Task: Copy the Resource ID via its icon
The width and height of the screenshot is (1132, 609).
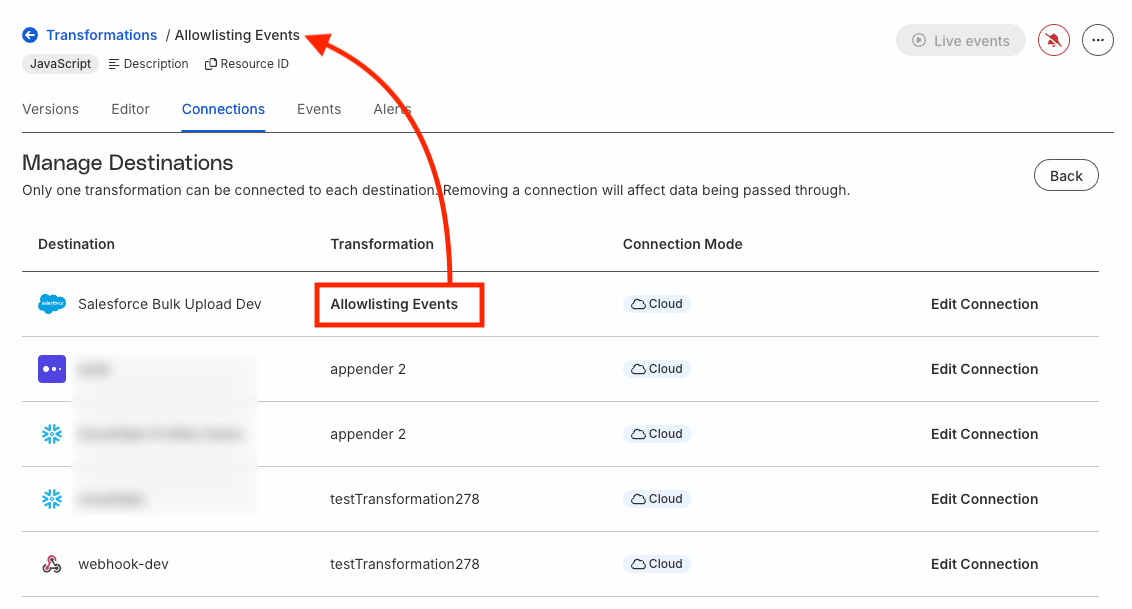Action: (211, 64)
